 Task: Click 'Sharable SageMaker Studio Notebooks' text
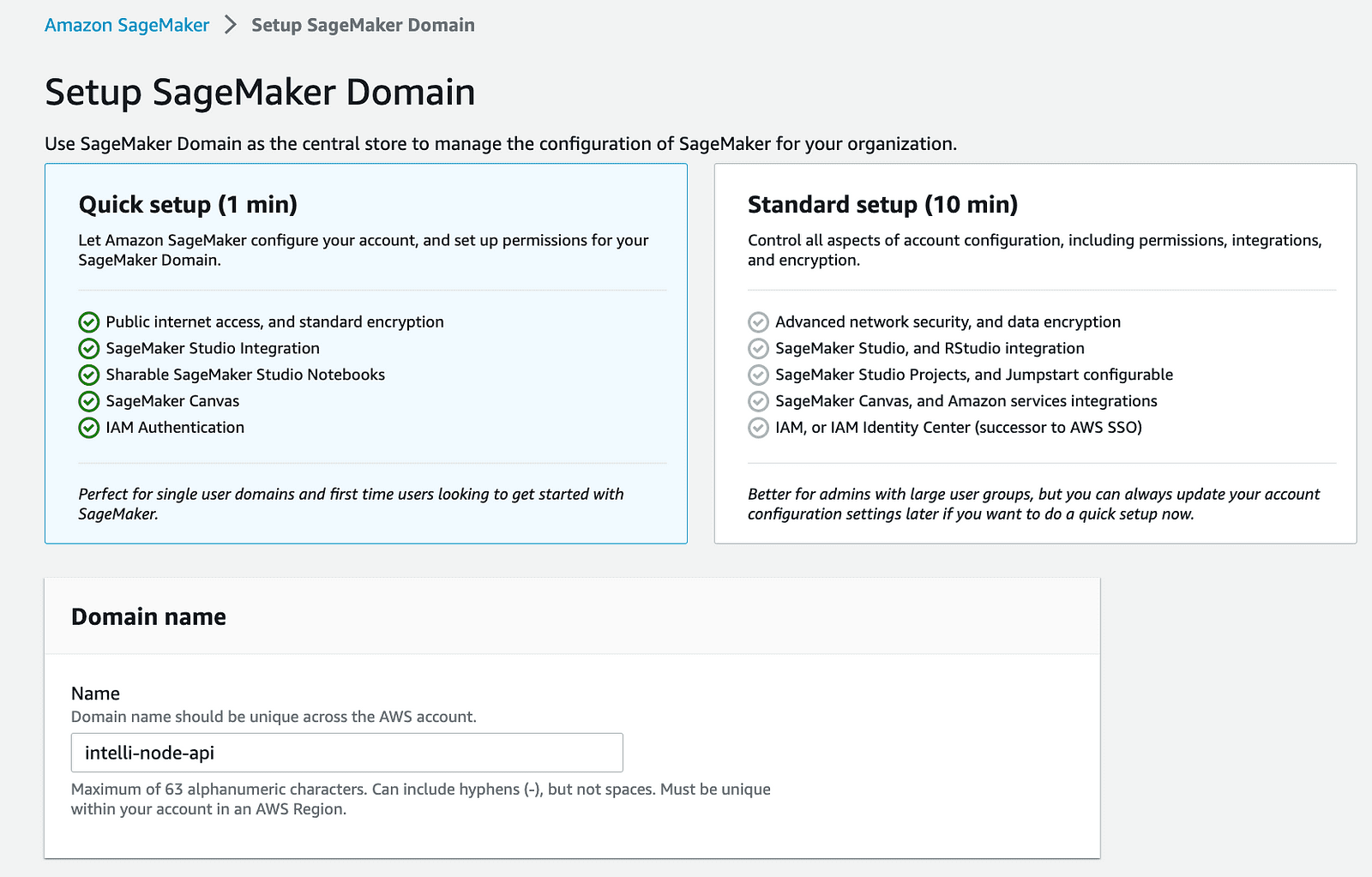(245, 375)
